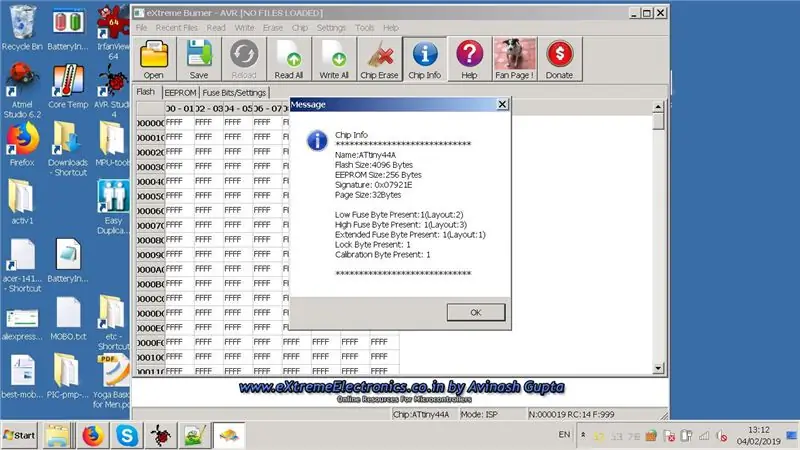Click the Fan Page dog picture icon
This screenshot has height=450, width=800.
coord(514,59)
